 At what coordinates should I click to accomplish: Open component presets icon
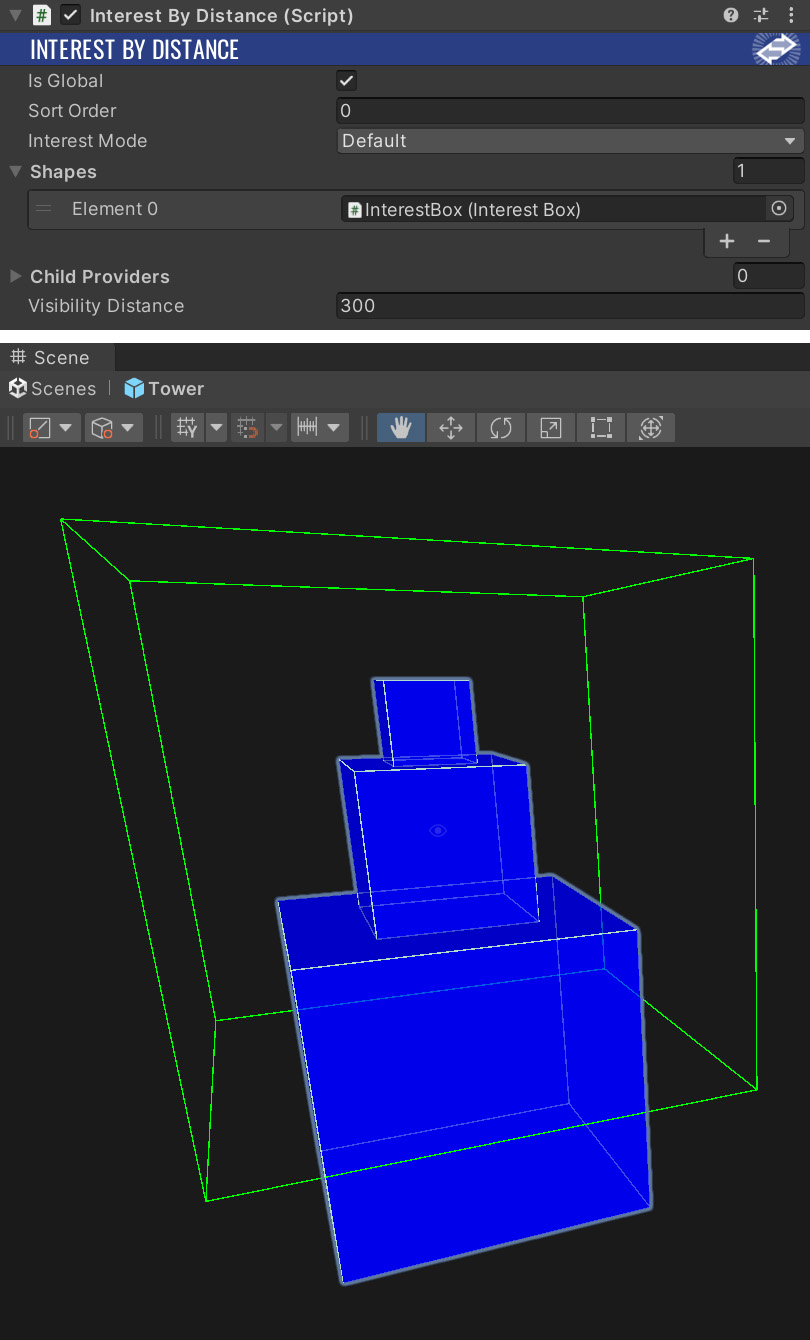[x=761, y=15]
